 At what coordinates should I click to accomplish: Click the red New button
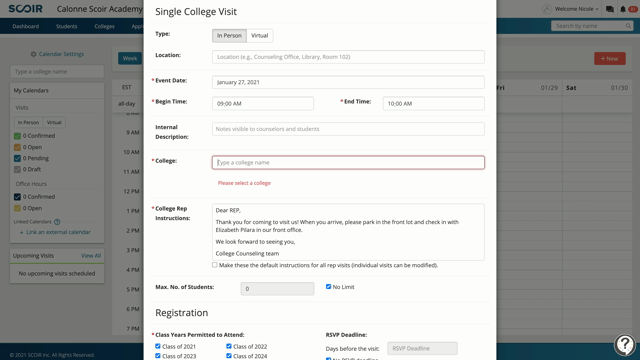click(610, 58)
